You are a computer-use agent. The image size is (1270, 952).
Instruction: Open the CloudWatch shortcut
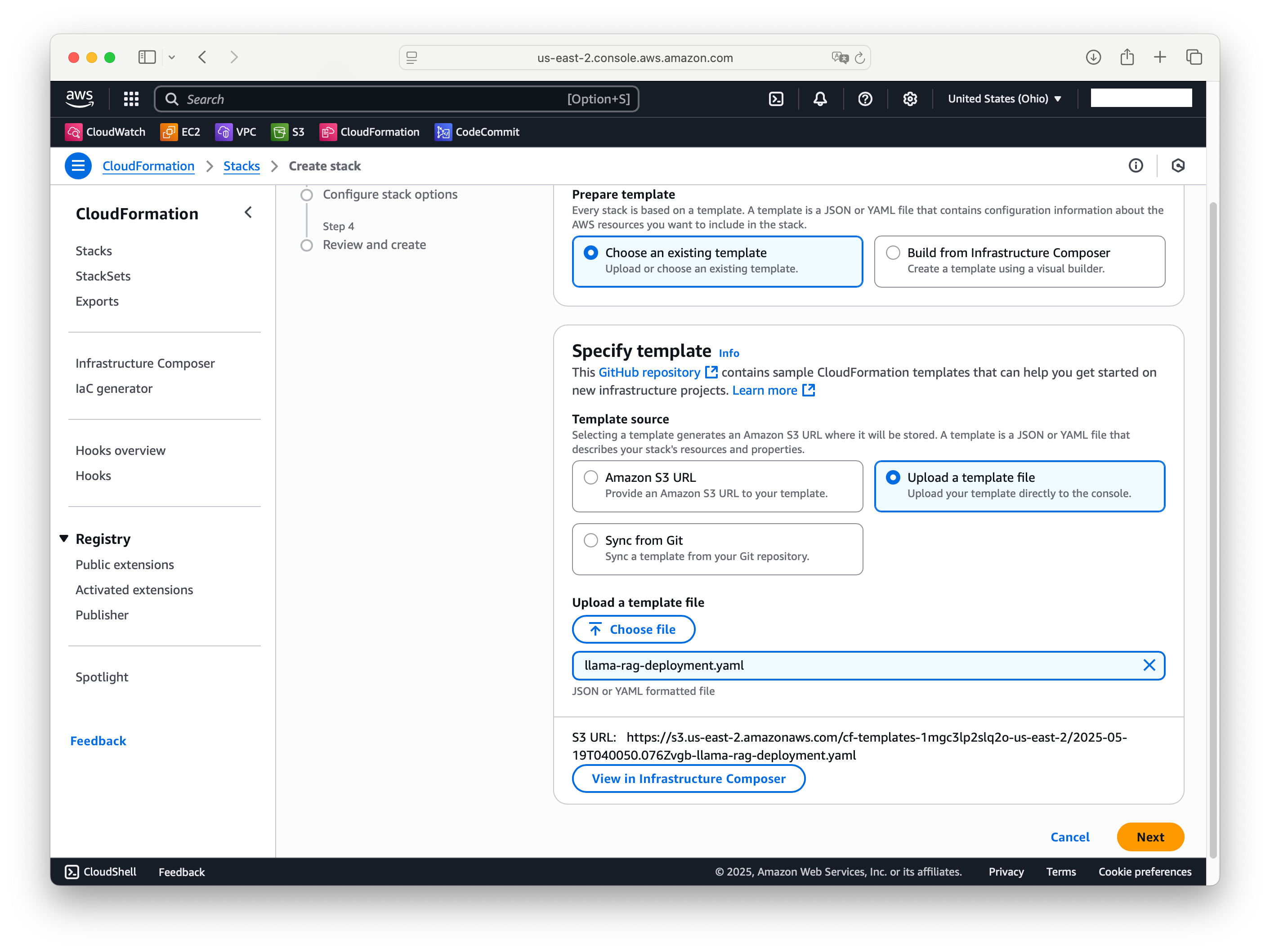(105, 132)
